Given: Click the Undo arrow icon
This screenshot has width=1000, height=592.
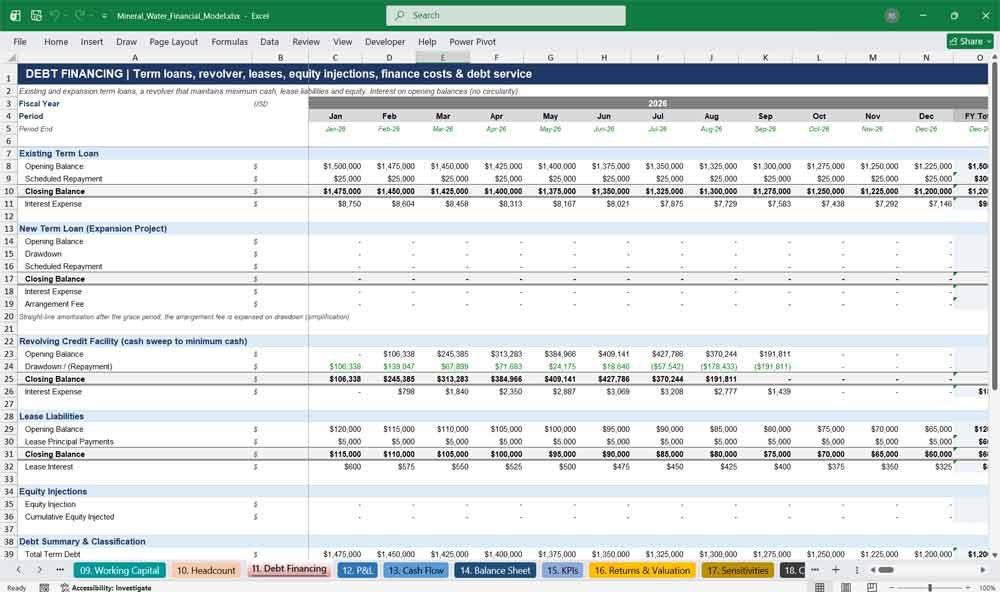Looking at the screenshot, I should click(55, 15).
